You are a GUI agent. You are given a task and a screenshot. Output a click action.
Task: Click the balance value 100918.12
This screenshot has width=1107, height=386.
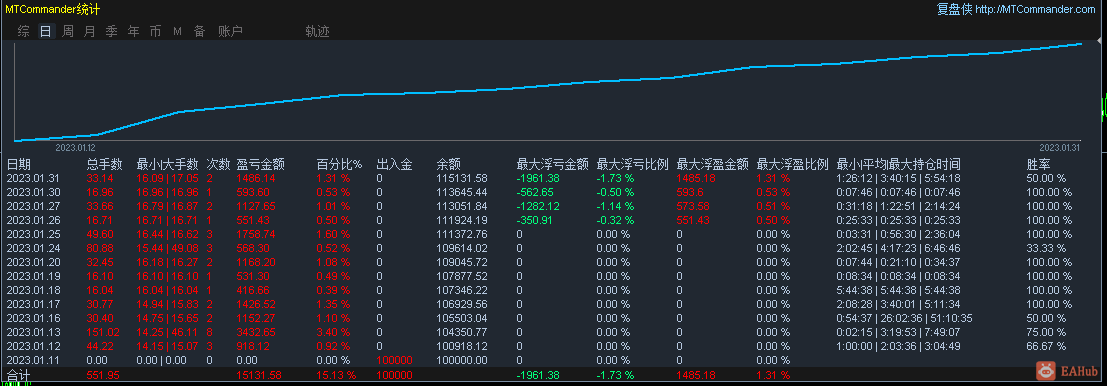coord(462,346)
